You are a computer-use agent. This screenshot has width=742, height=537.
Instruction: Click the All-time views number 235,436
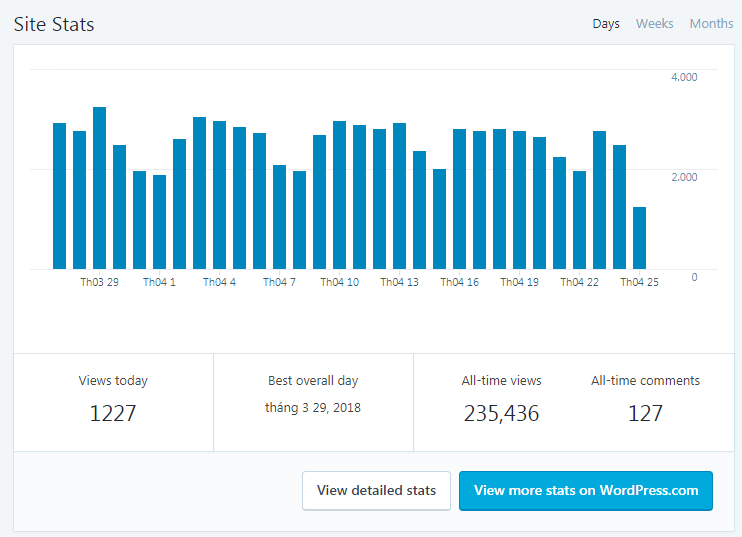(501, 413)
